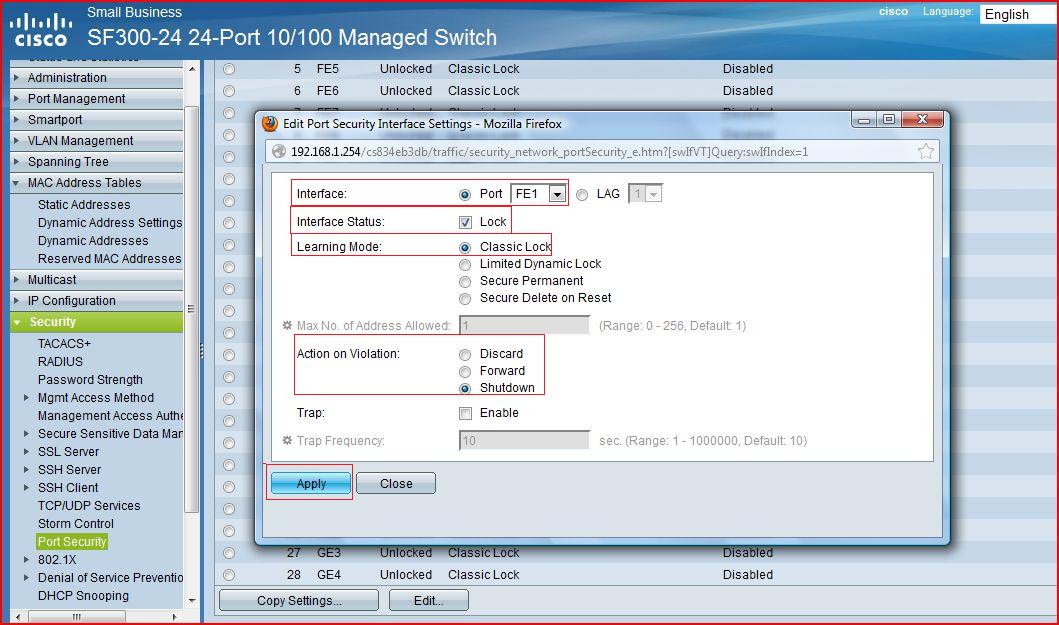Select the FE6 row radio button
Screen dimensions: 1059x625
pos(229,91)
